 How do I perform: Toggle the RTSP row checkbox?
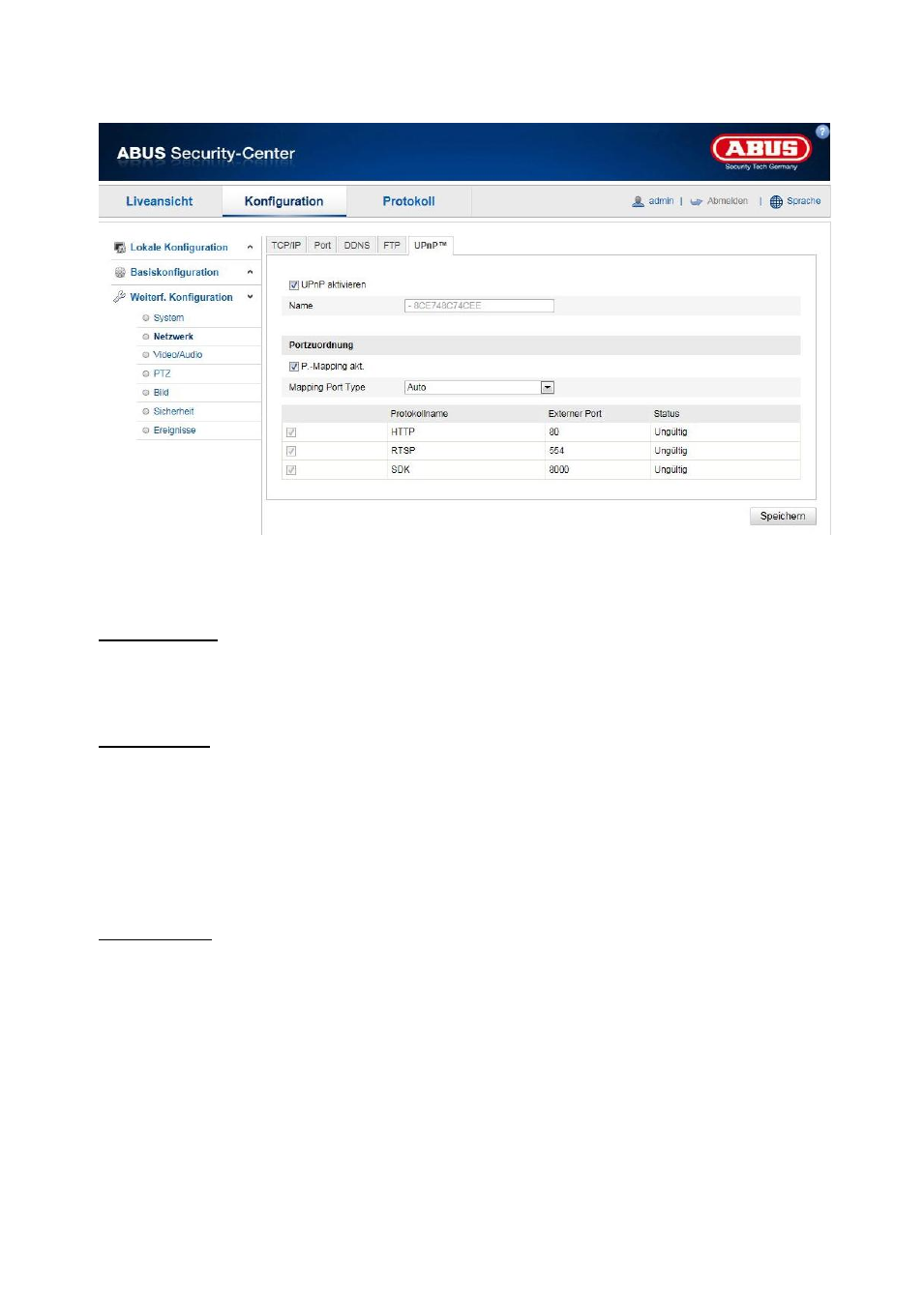[x=291, y=451]
